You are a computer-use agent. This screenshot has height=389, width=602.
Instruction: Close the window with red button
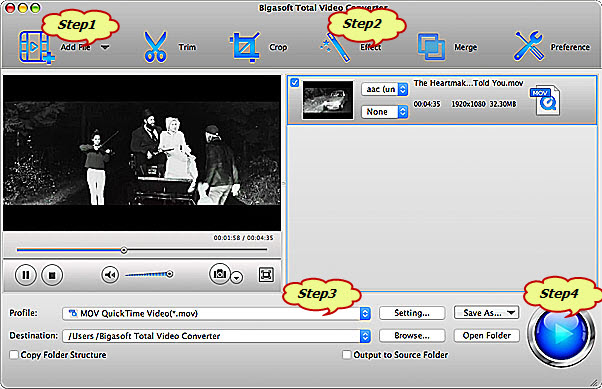10,7
